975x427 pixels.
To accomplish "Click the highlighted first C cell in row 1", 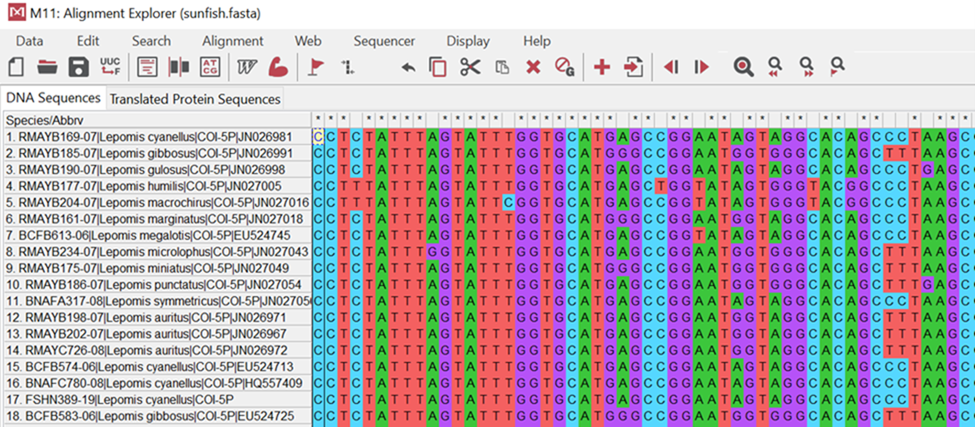I will click(318, 136).
